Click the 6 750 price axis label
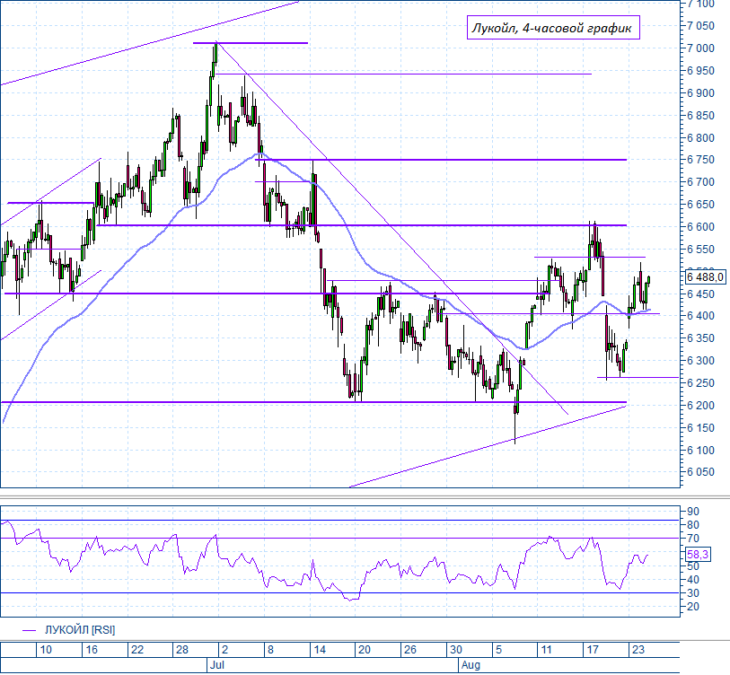730x675 pixels. click(x=700, y=160)
